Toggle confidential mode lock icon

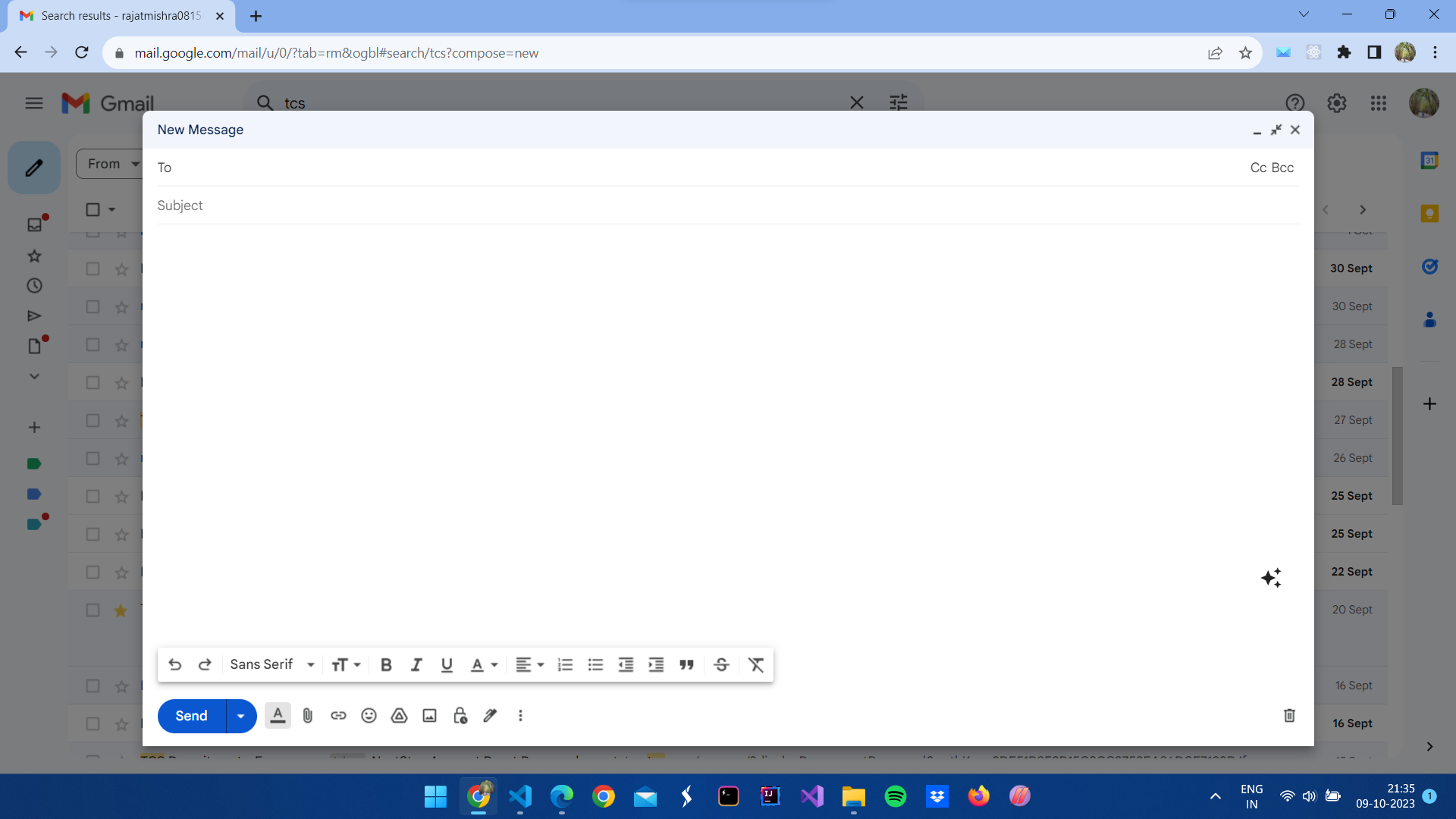(x=460, y=716)
